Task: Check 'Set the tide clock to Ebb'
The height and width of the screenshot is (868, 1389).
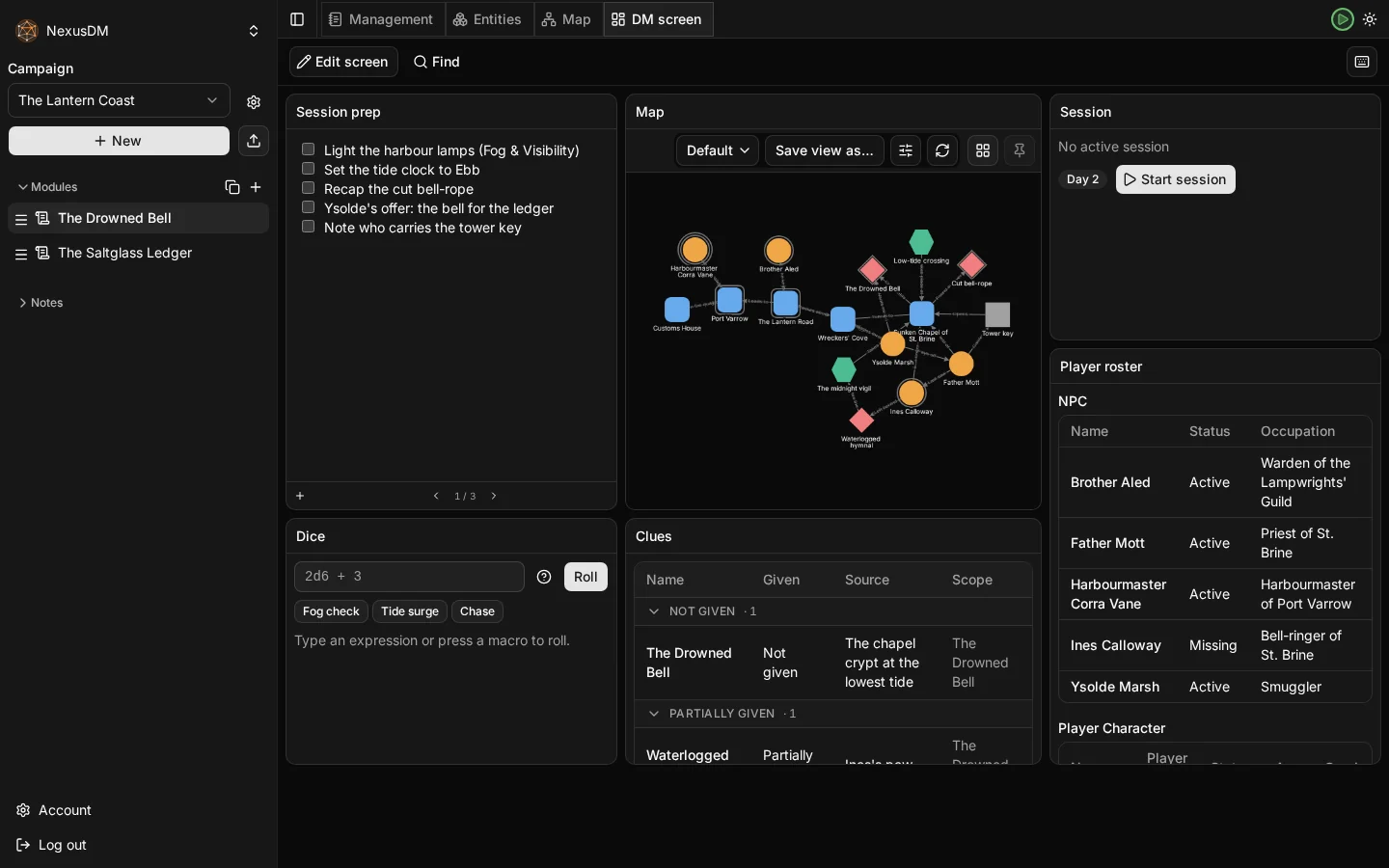Action: coord(309,169)
